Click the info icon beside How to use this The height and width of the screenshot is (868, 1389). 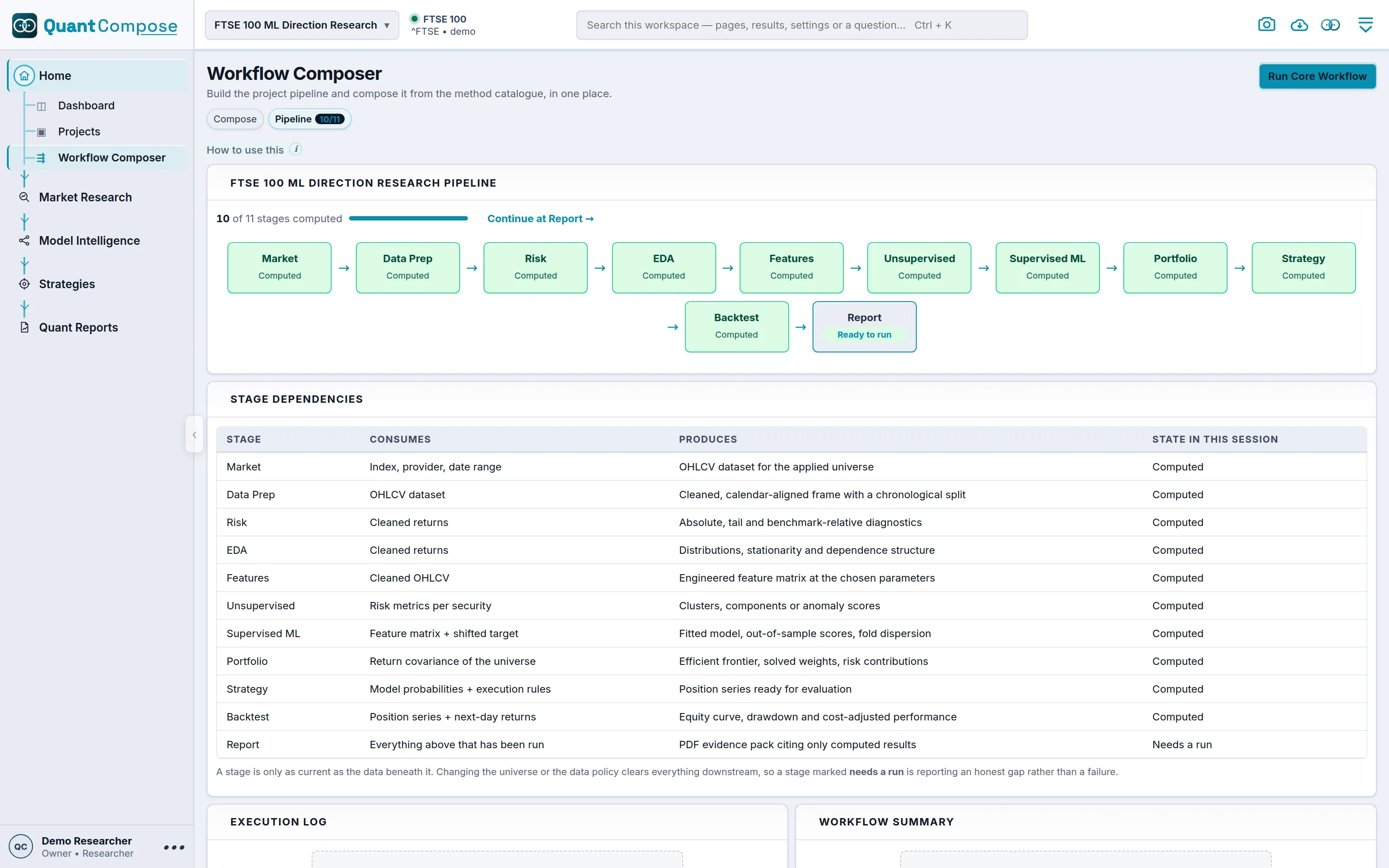[296, 149]
